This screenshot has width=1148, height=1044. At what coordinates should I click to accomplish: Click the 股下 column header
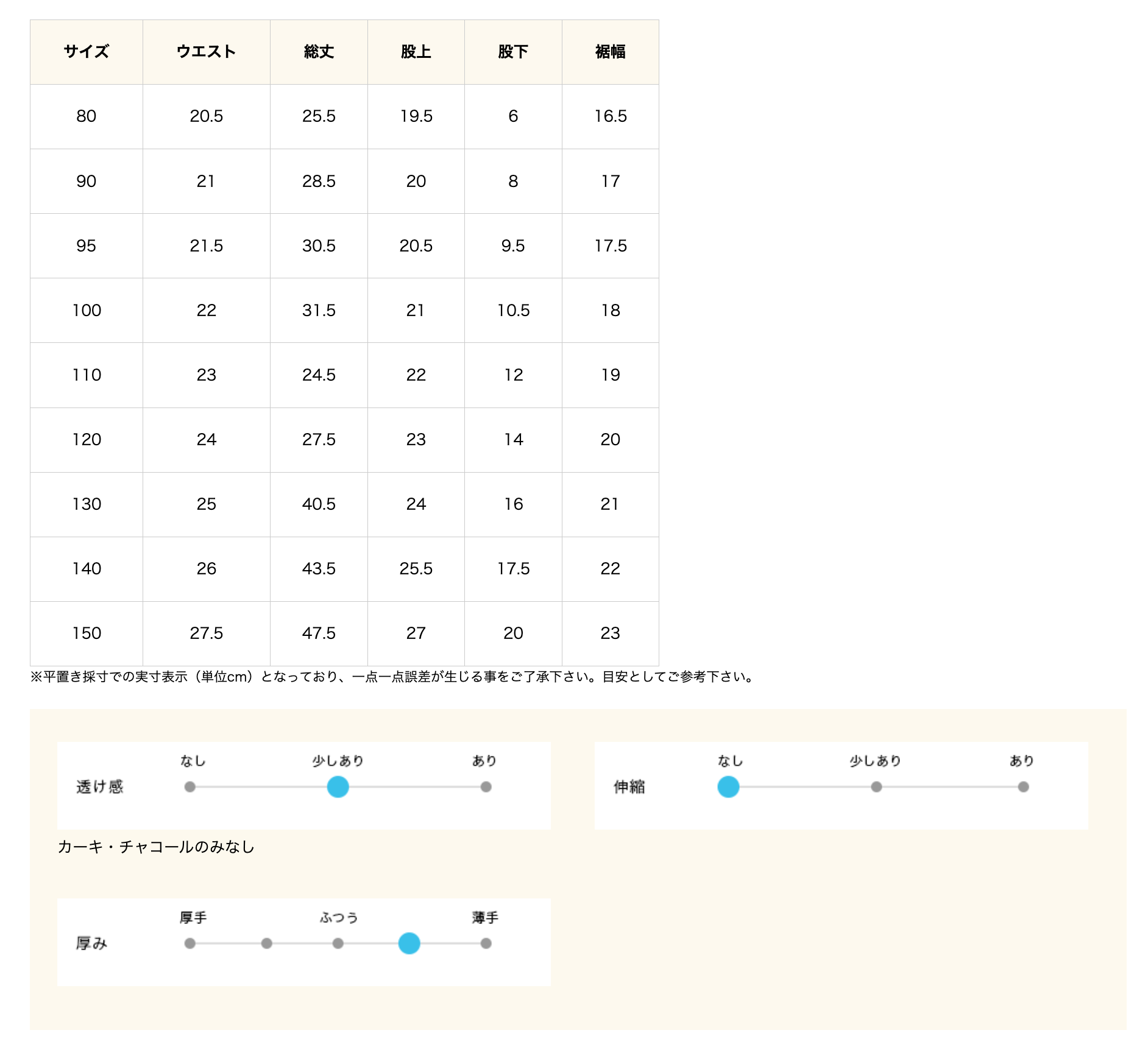coord(513,52)
